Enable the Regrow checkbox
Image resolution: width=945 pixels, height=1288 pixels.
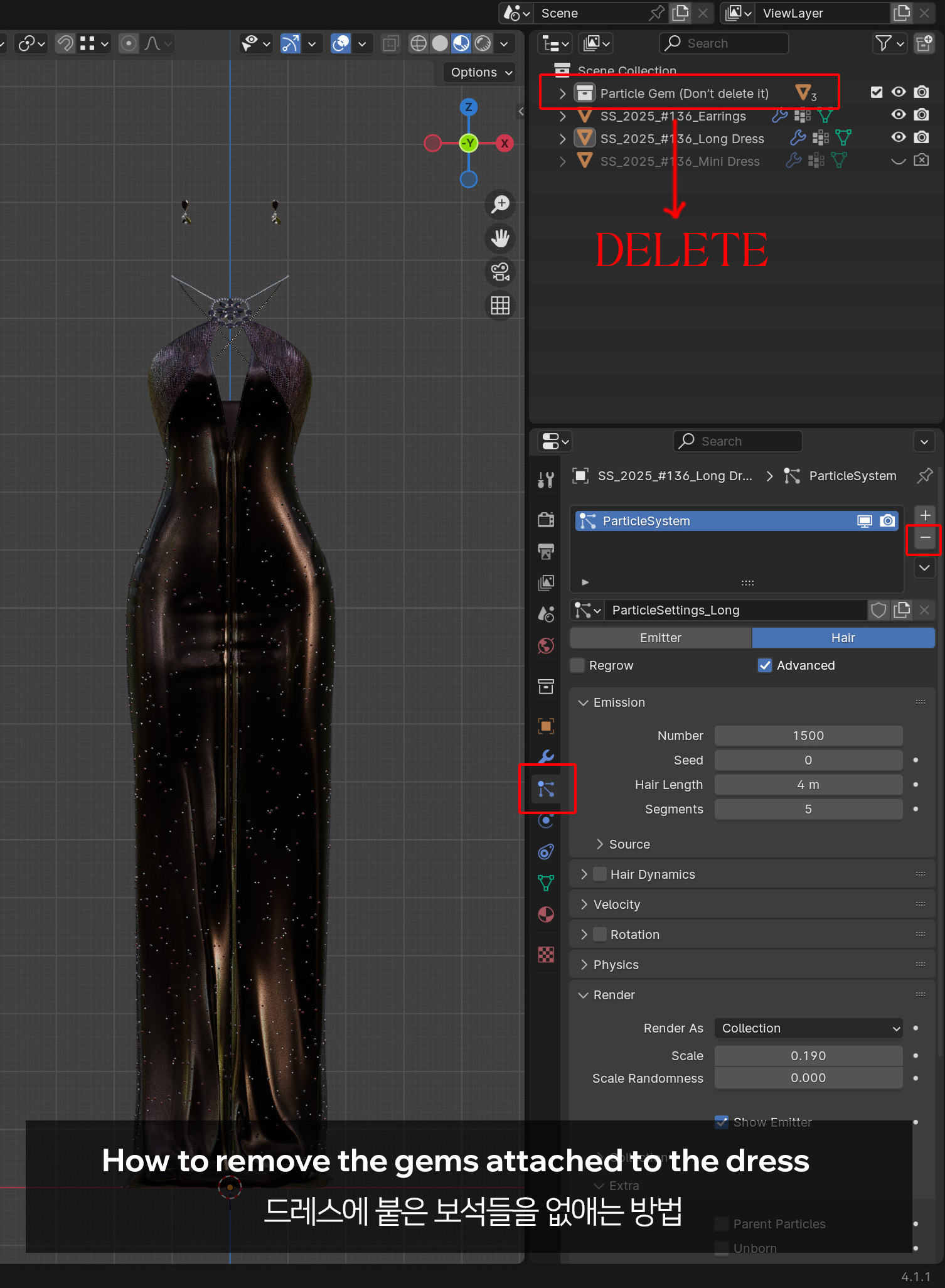click(x=577, y=665)
